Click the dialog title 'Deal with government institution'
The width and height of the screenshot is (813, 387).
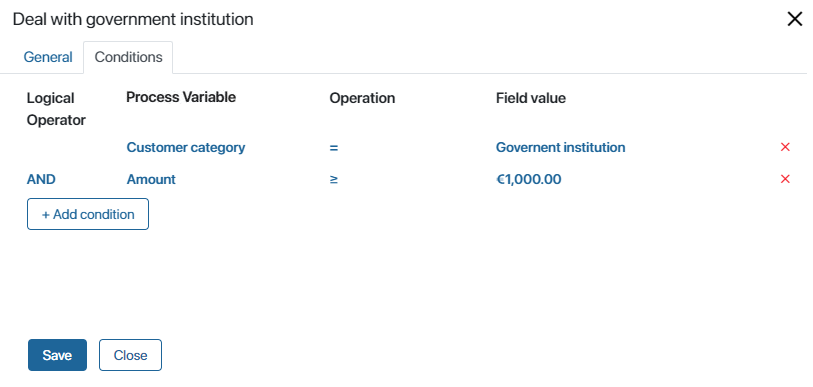click(133, 20)
